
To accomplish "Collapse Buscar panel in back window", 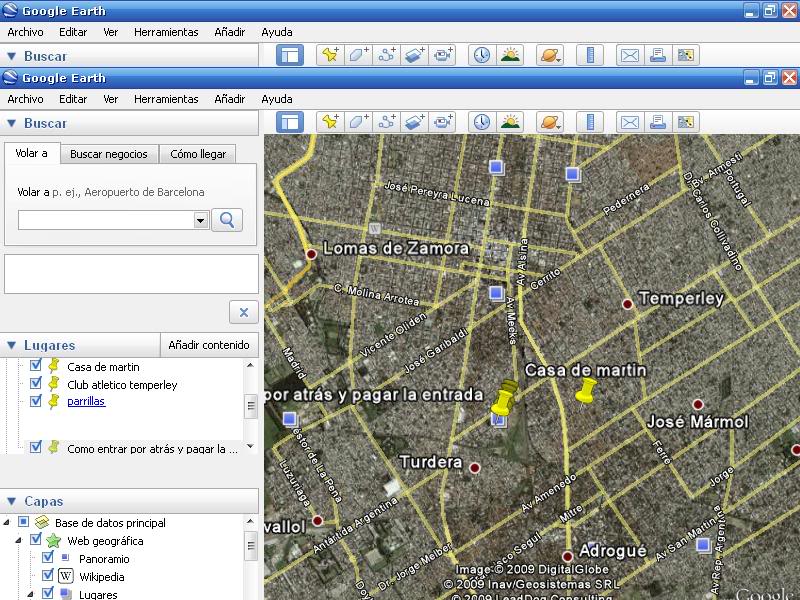I will pos(12,56).
